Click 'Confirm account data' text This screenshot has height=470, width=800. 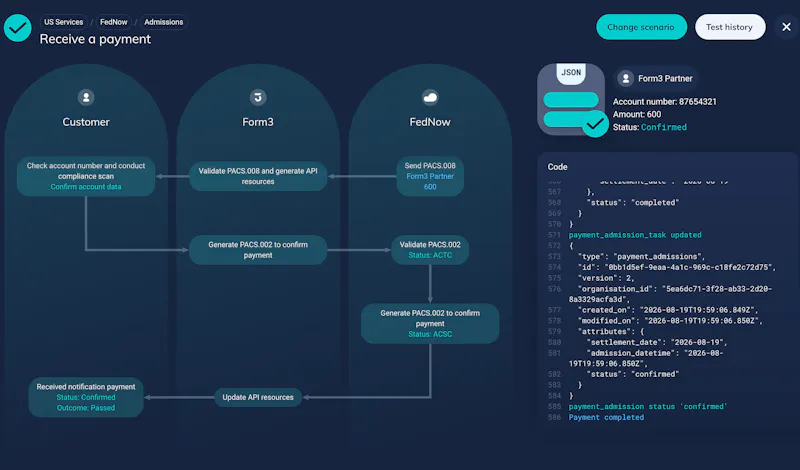(x=86, y=187)
